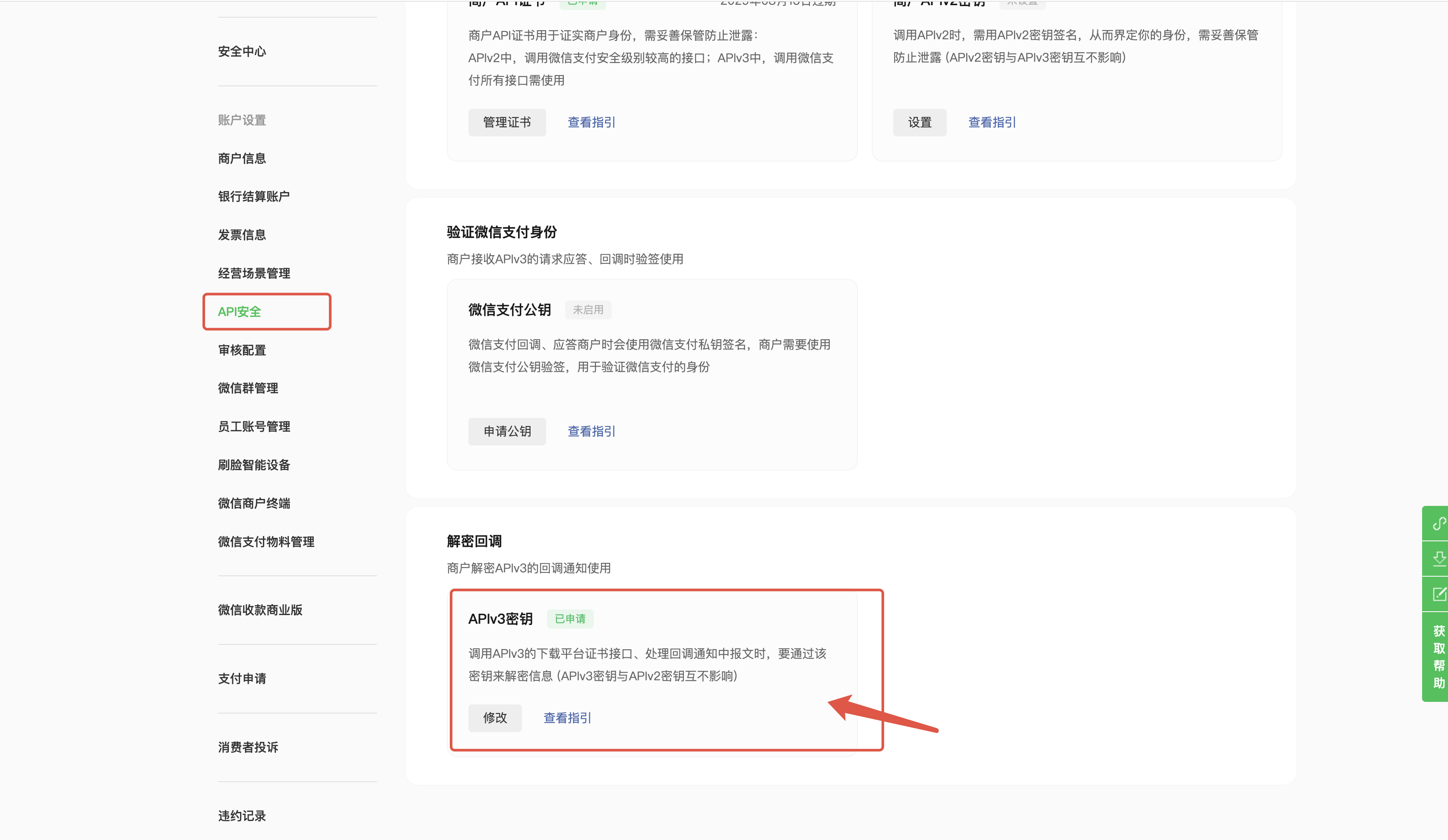Select 发票信息 in the sidebar
1448x840 pixels.
click(242, 235)
